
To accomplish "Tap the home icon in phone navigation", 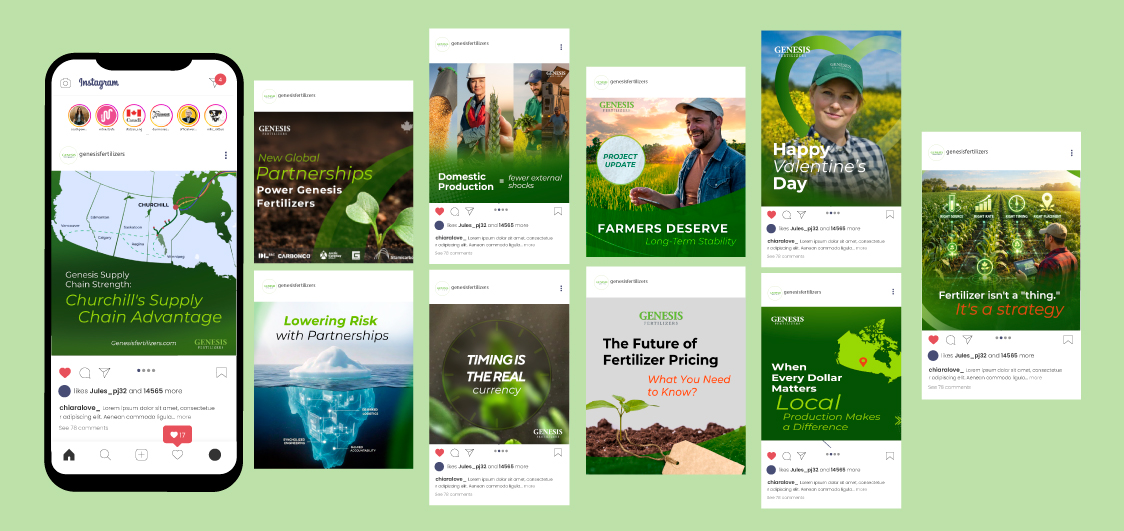I will click(69, 454).
